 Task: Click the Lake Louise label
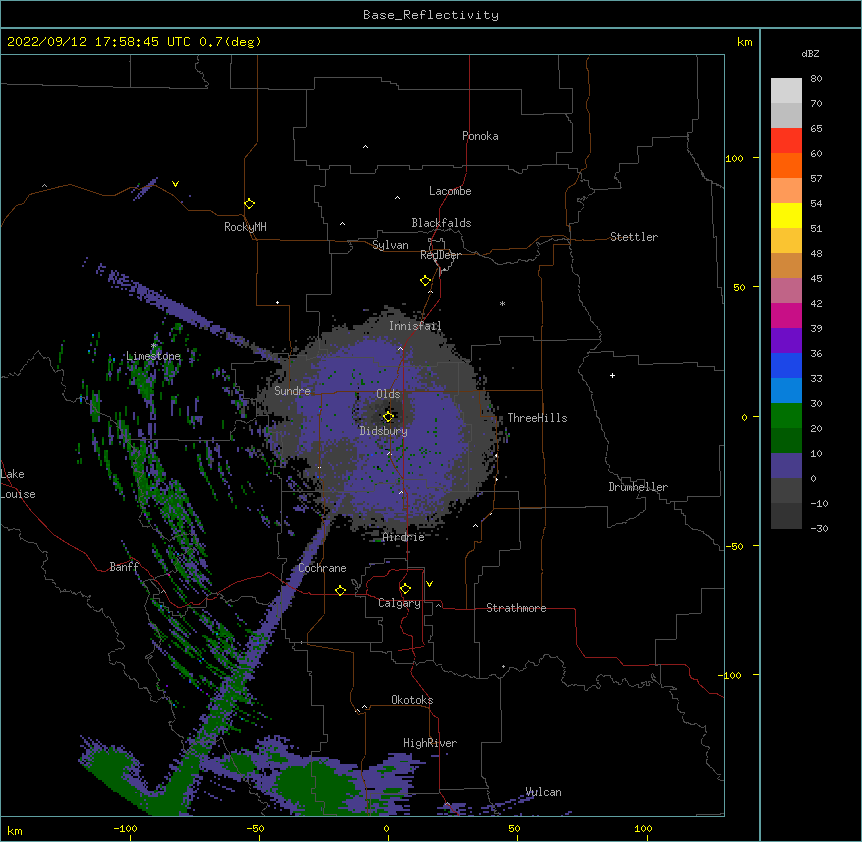(17, 484)
